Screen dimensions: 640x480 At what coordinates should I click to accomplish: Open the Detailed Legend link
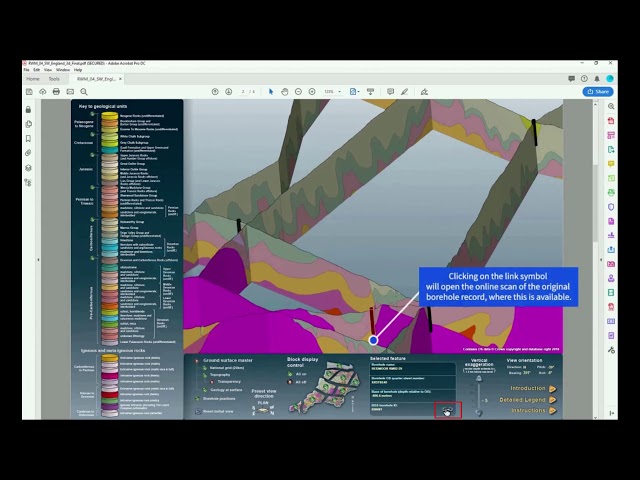(527, 400)
